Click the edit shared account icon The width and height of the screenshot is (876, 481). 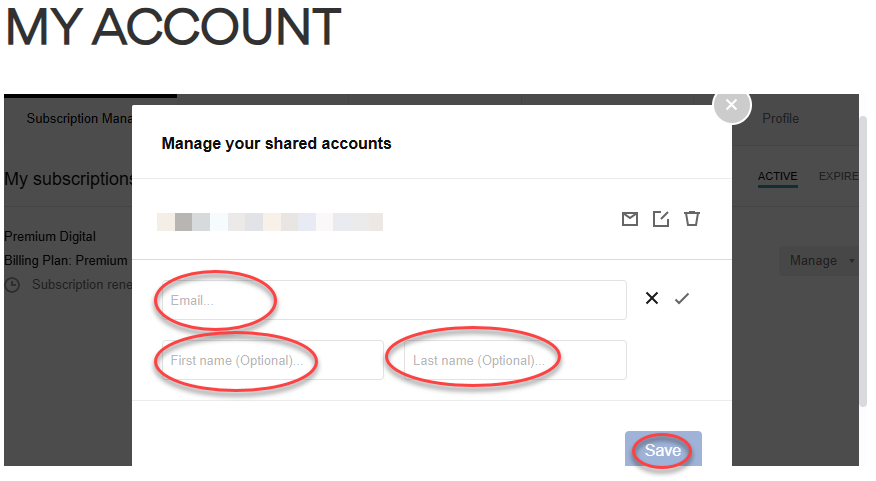pos(660,219)
